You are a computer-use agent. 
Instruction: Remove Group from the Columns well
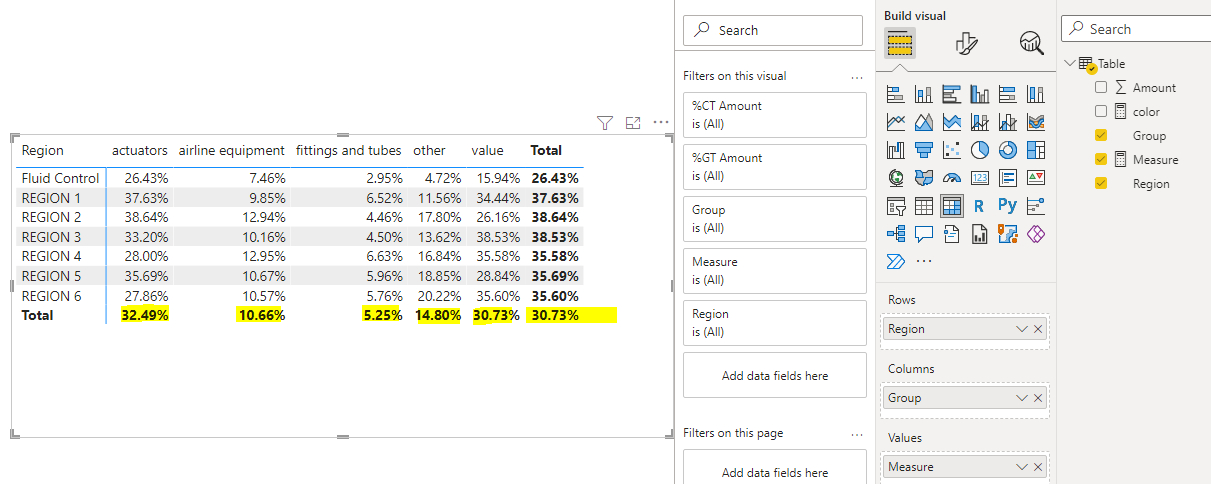click(1038, 398)
